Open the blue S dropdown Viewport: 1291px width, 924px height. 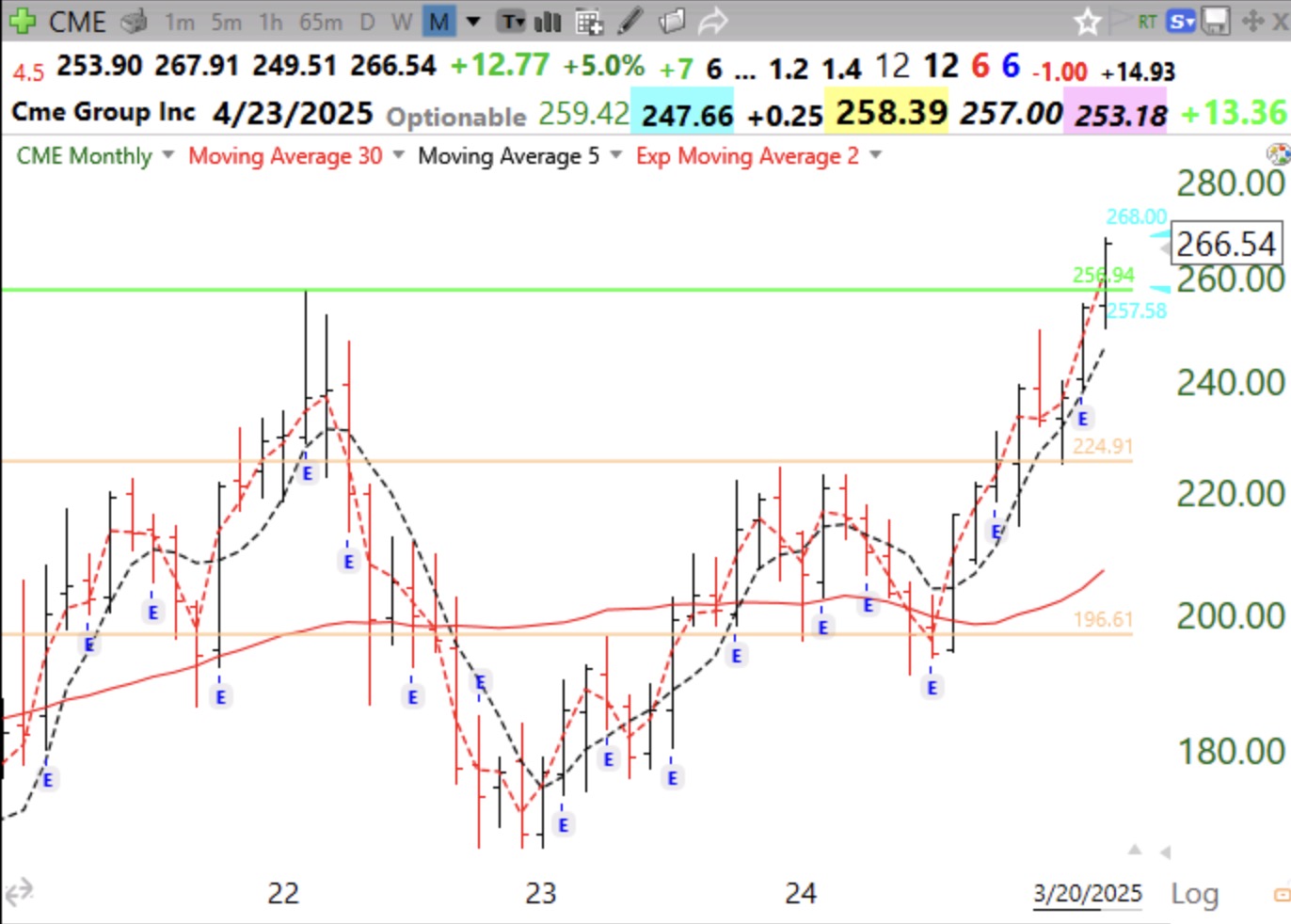click(x=1181, y=21)
